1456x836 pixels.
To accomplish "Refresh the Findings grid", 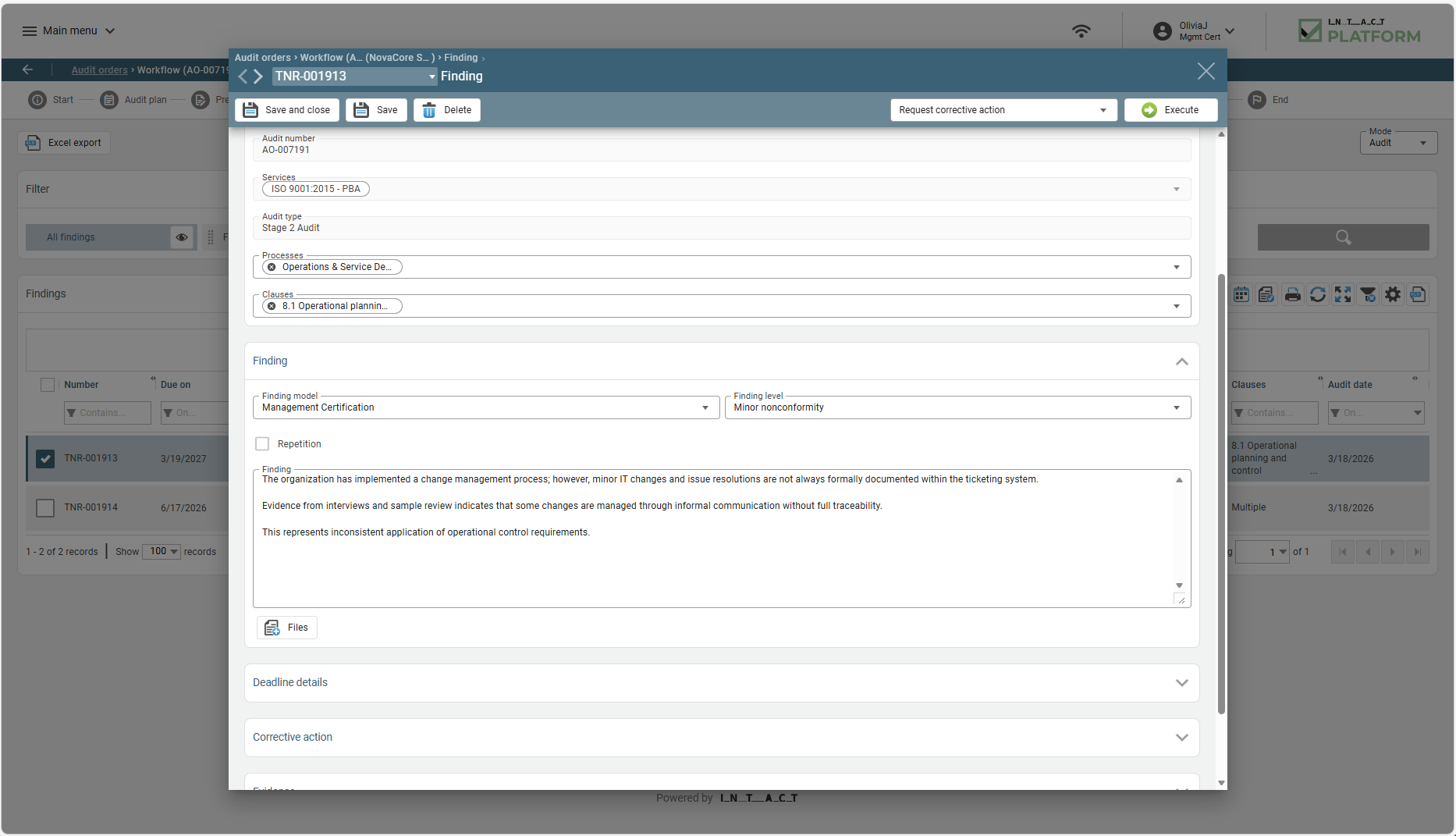I will (x=1317, y=294).
